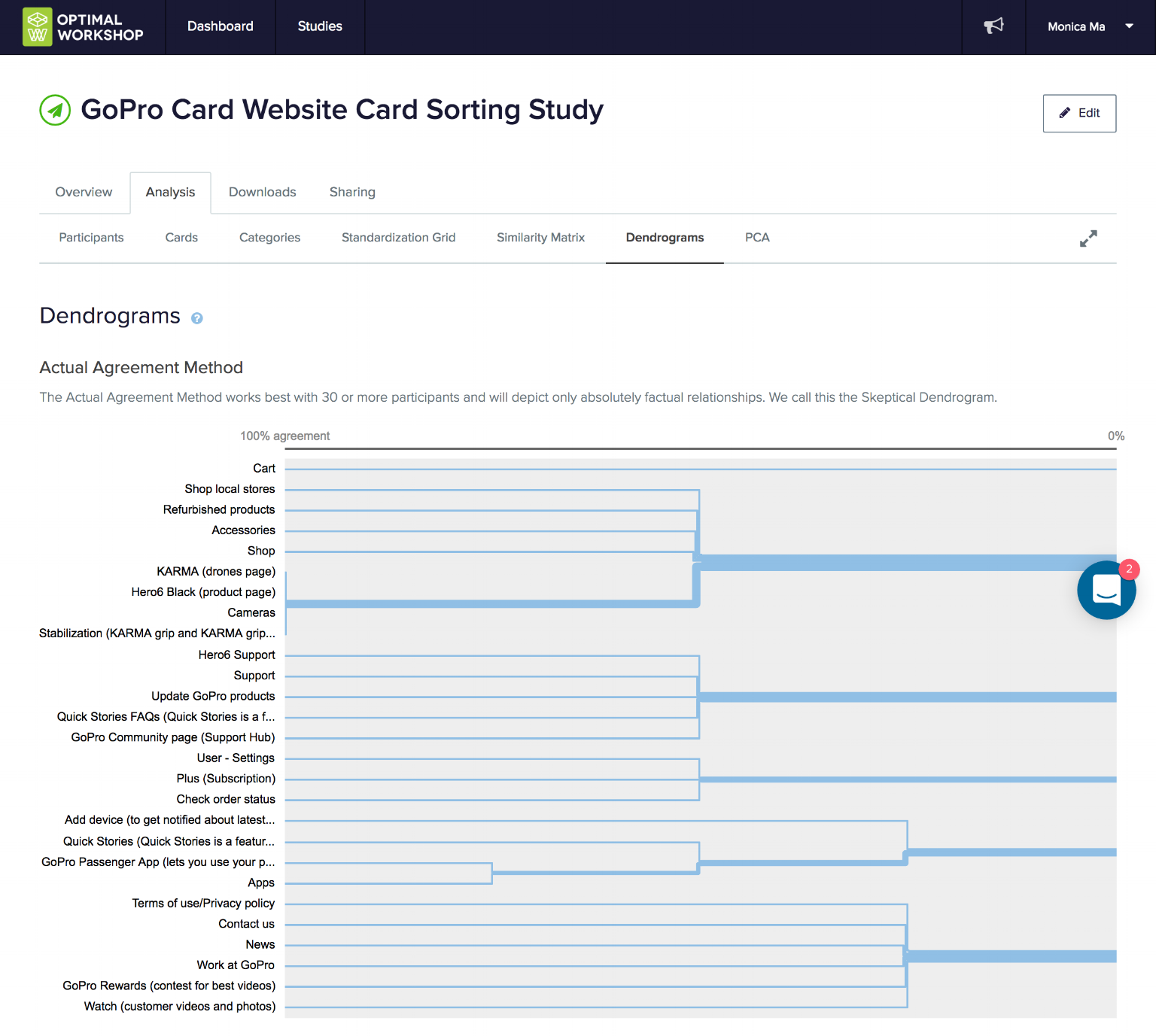Switch to the Overview tab

click(x=84, y=193)
